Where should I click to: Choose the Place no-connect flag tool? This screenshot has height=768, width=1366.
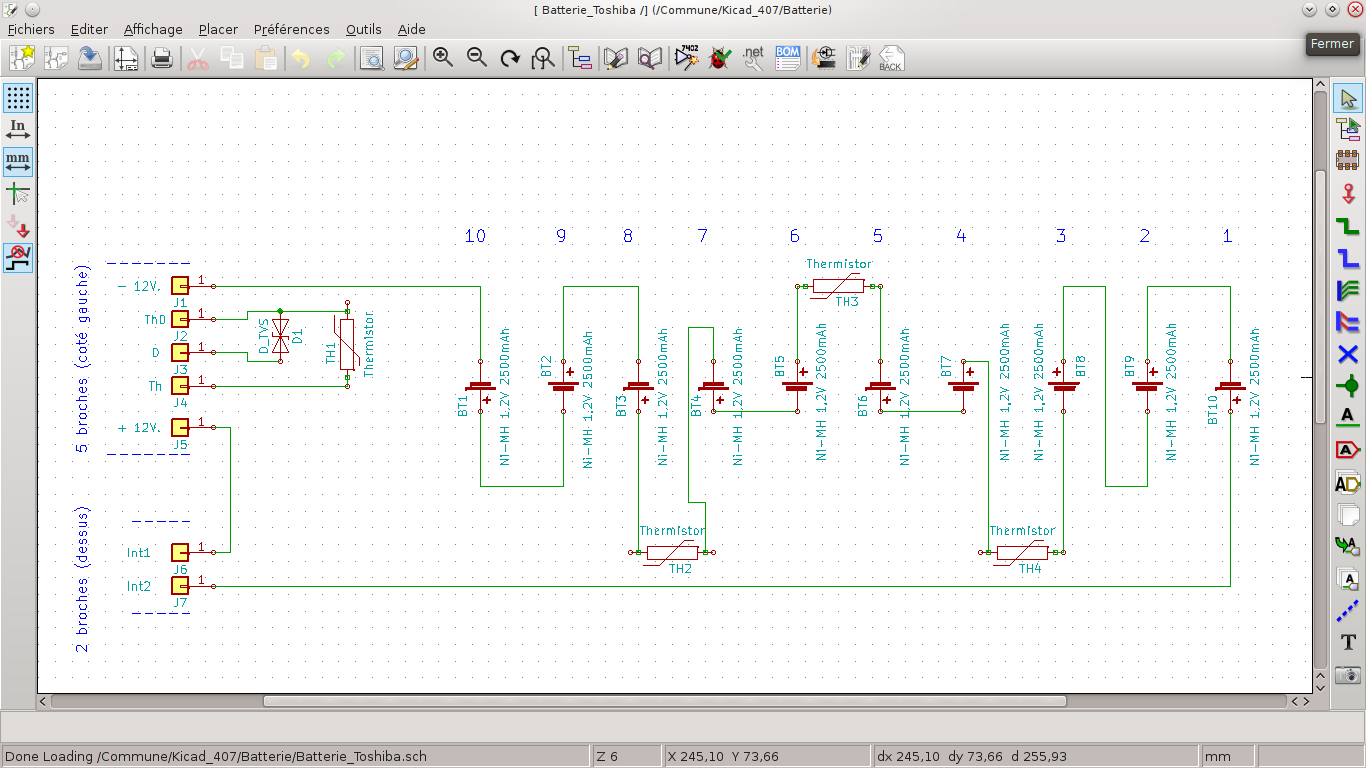point(1348,353)
